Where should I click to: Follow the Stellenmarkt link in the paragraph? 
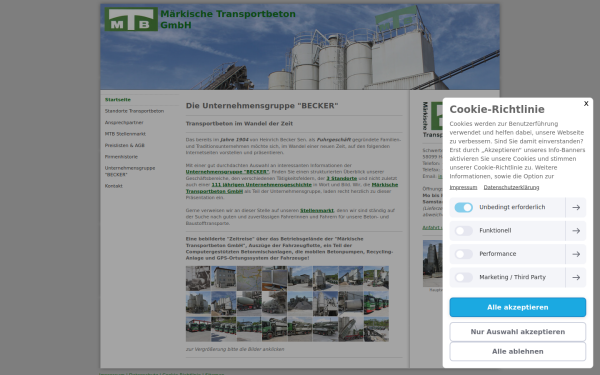point(317,210)
